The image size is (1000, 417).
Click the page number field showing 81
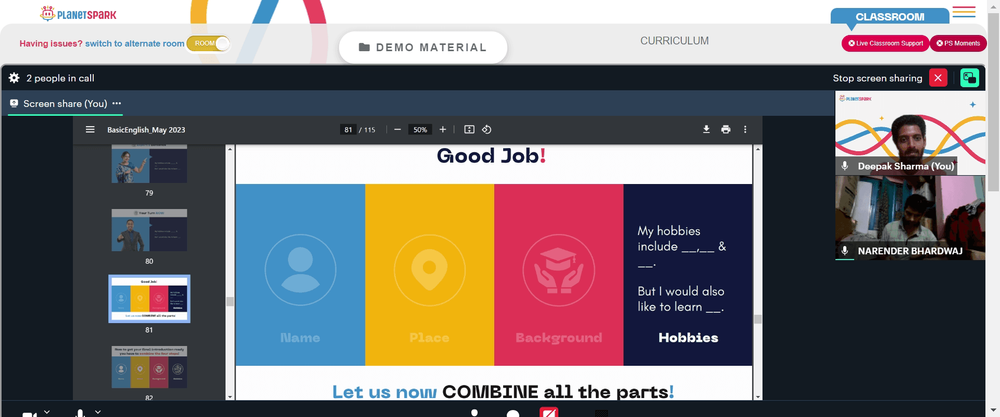point(348,129)
